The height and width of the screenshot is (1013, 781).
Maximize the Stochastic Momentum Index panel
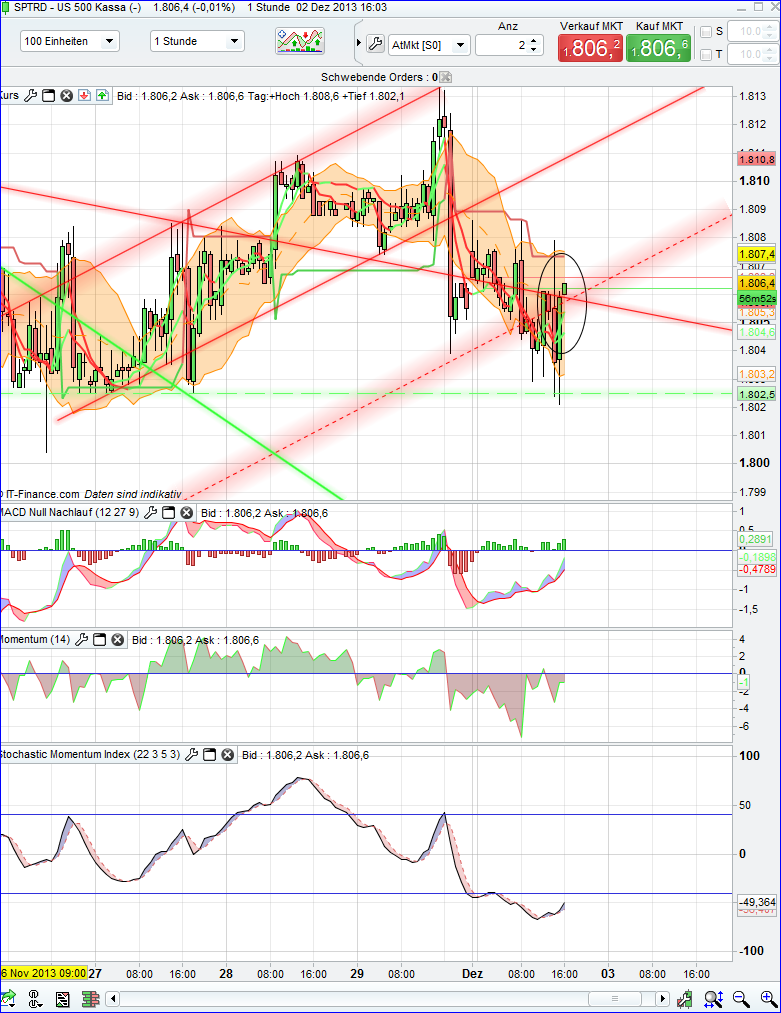point(209,755)
